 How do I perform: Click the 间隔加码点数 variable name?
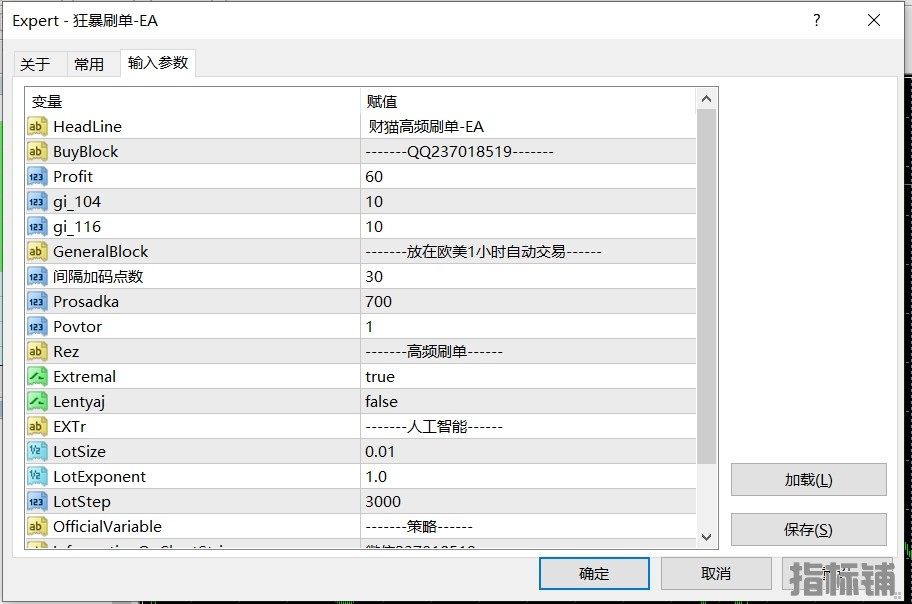click(x=98, y=276)
